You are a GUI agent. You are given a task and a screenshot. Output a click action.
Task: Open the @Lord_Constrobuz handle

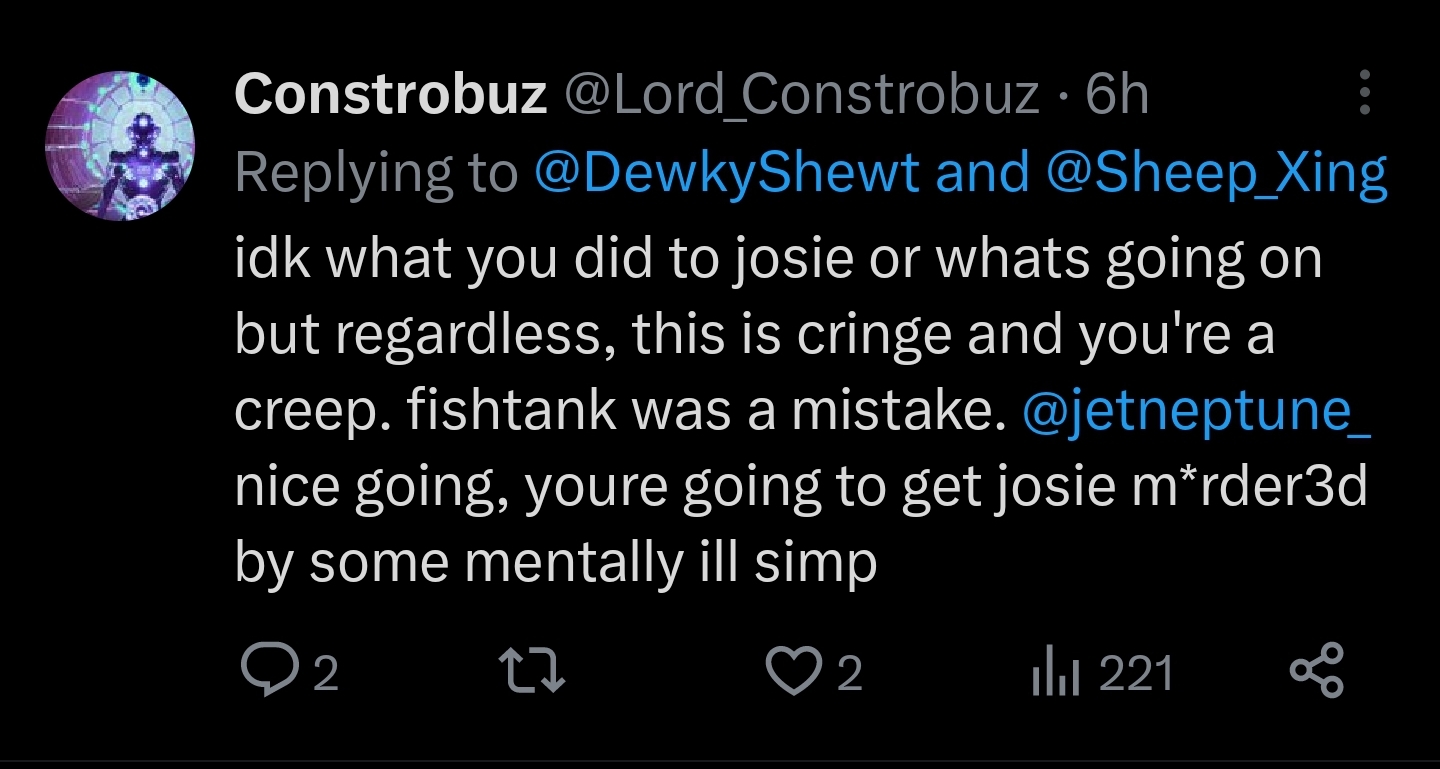[803, 96]
